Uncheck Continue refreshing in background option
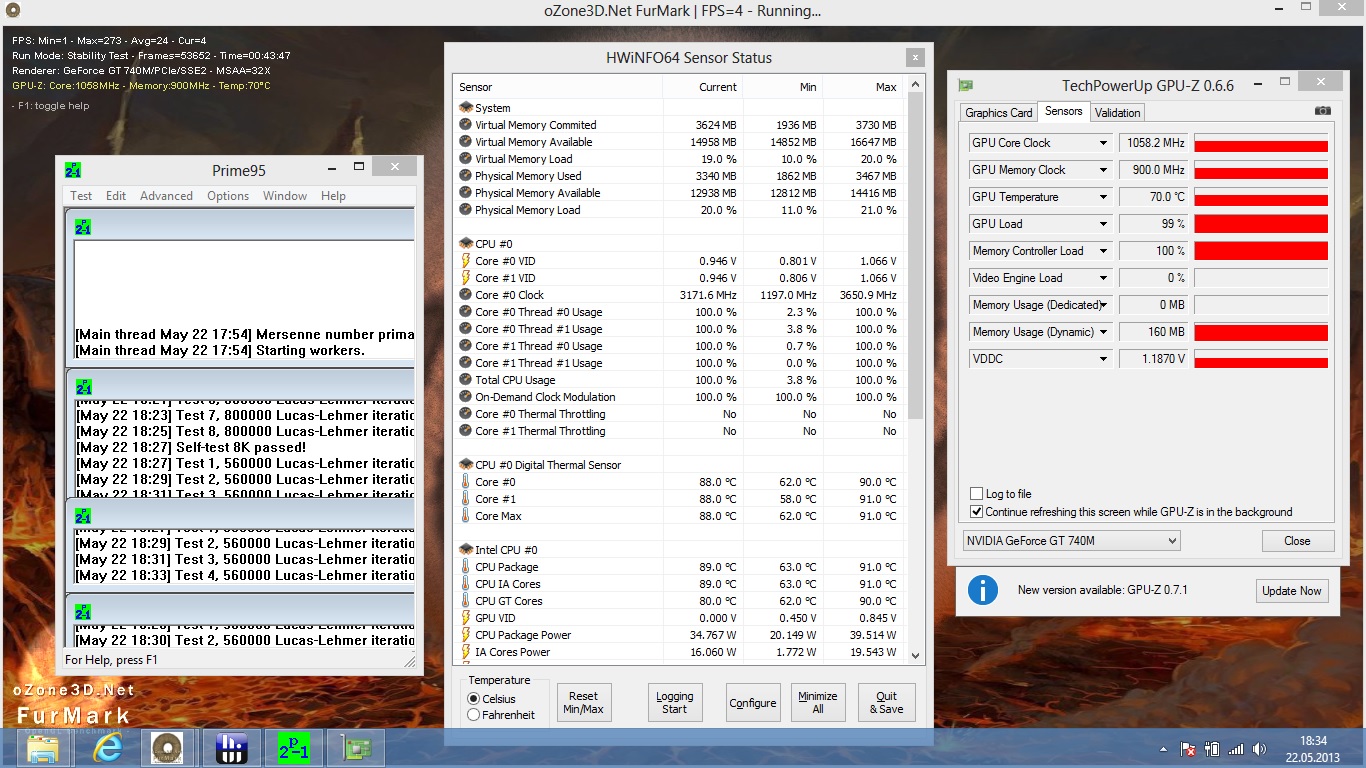The image size is (1366, 768). (x=977, y=512)
